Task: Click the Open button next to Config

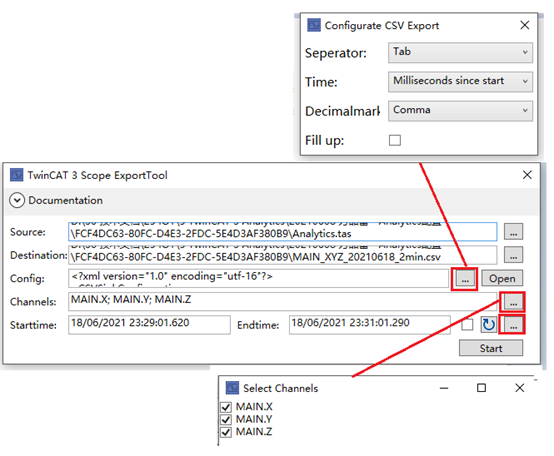Action: (x=502, y=279)
